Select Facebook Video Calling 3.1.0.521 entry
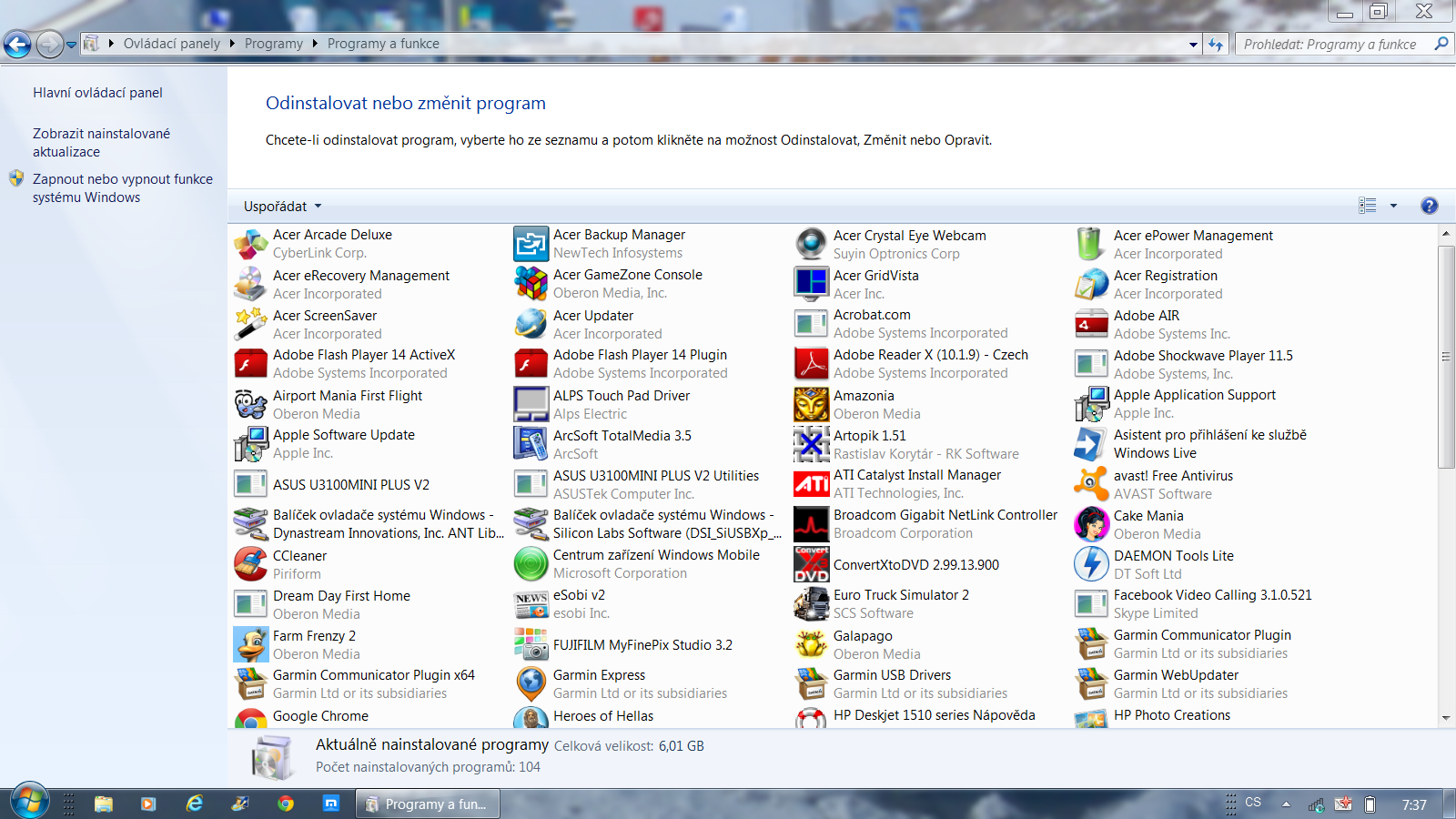Screen dimensions: 1456x819 tap(1212, 604)
